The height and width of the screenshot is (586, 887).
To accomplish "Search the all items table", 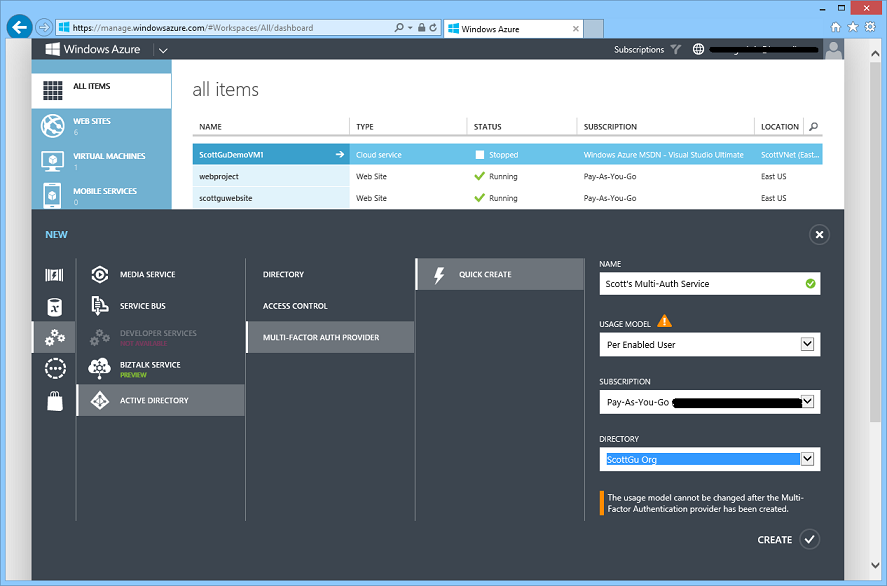I will coord(813,127).
